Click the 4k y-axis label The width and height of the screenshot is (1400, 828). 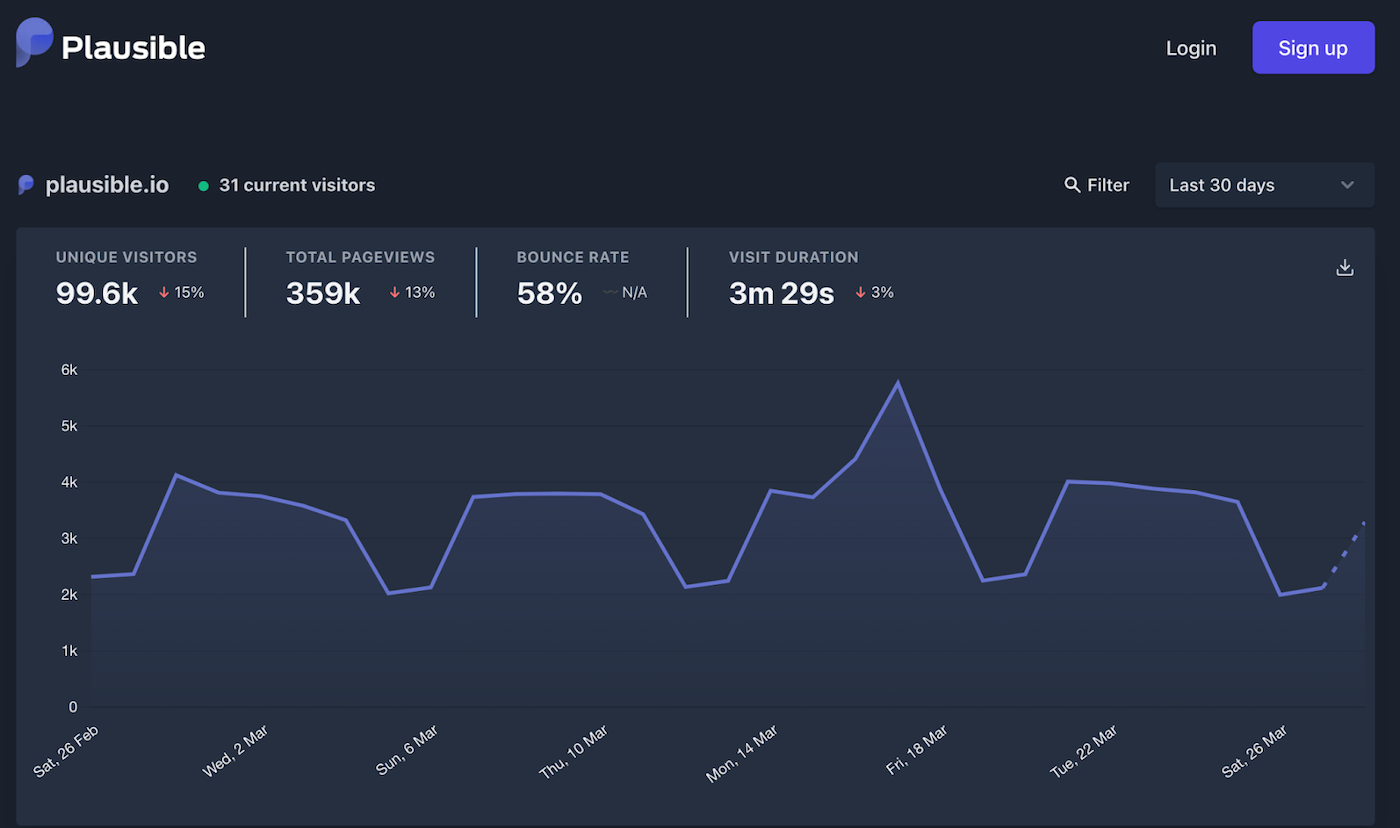pos(69,482)
